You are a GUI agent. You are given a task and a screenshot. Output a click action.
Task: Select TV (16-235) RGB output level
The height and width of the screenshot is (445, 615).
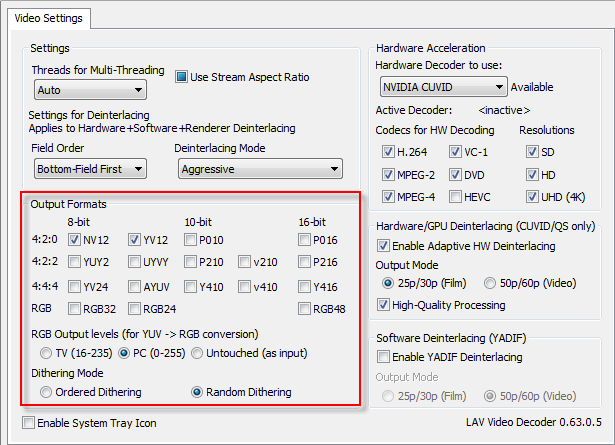click(x=46, y=353)
